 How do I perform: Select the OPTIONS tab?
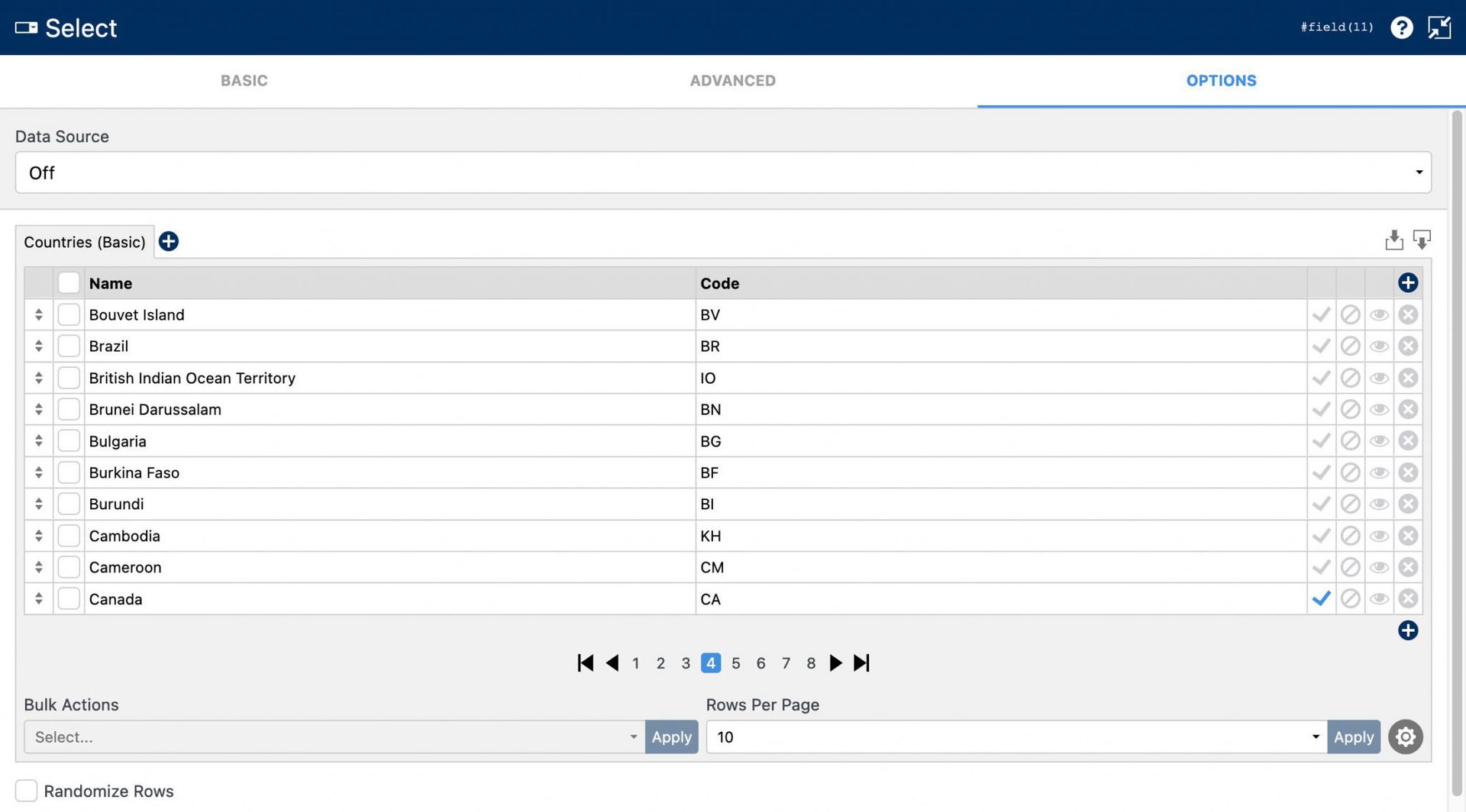coord(1221,81)
